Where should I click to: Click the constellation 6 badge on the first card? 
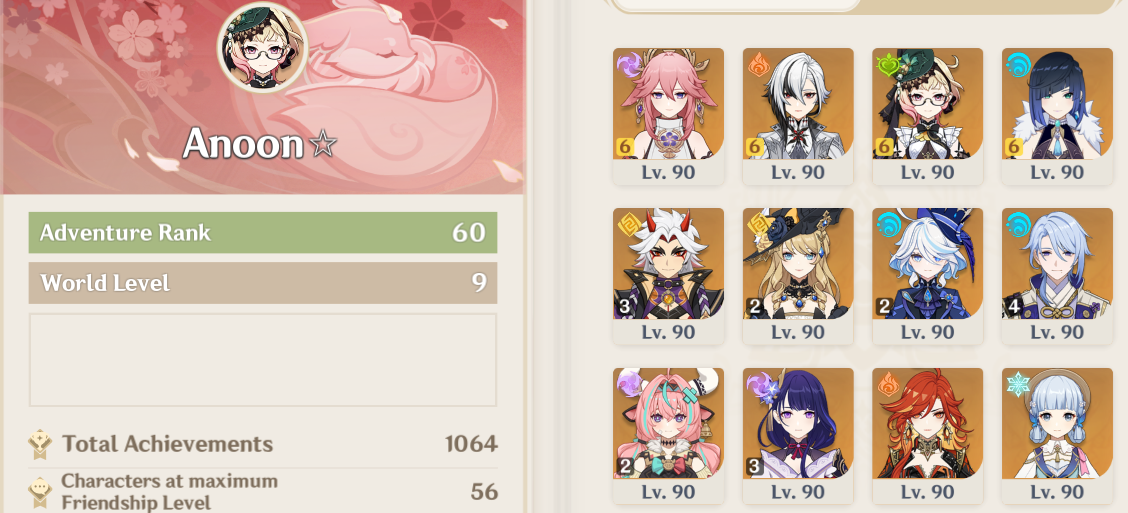[x=625, y=147]
